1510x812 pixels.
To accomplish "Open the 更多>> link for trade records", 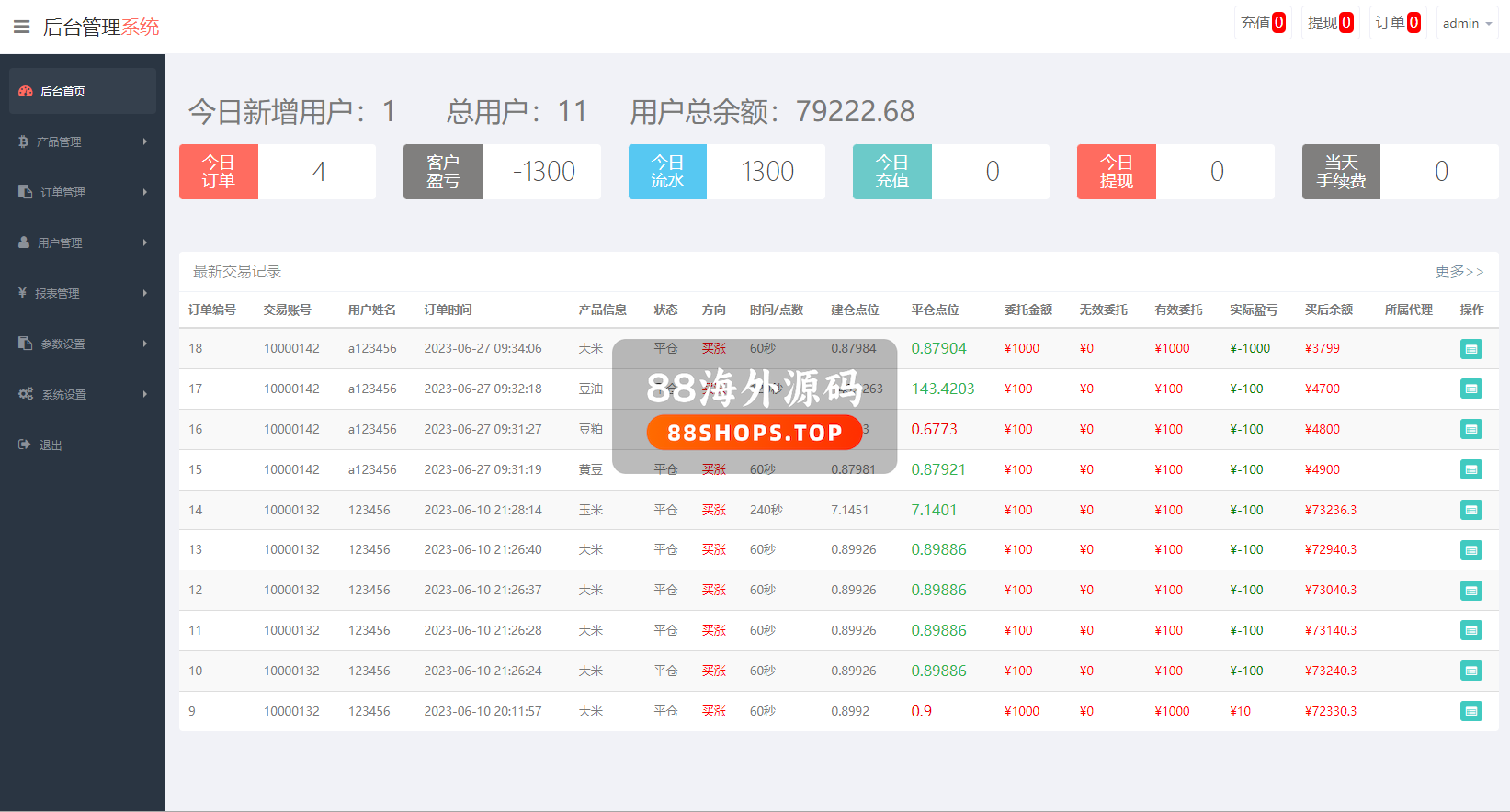I will pos(1459,272).
